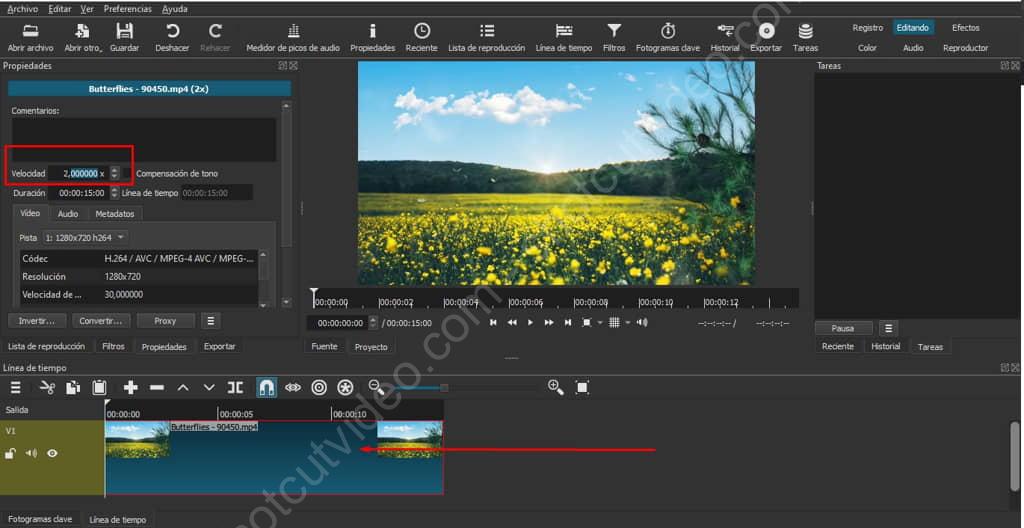Switch to the Efectos layout

[965, 27]
